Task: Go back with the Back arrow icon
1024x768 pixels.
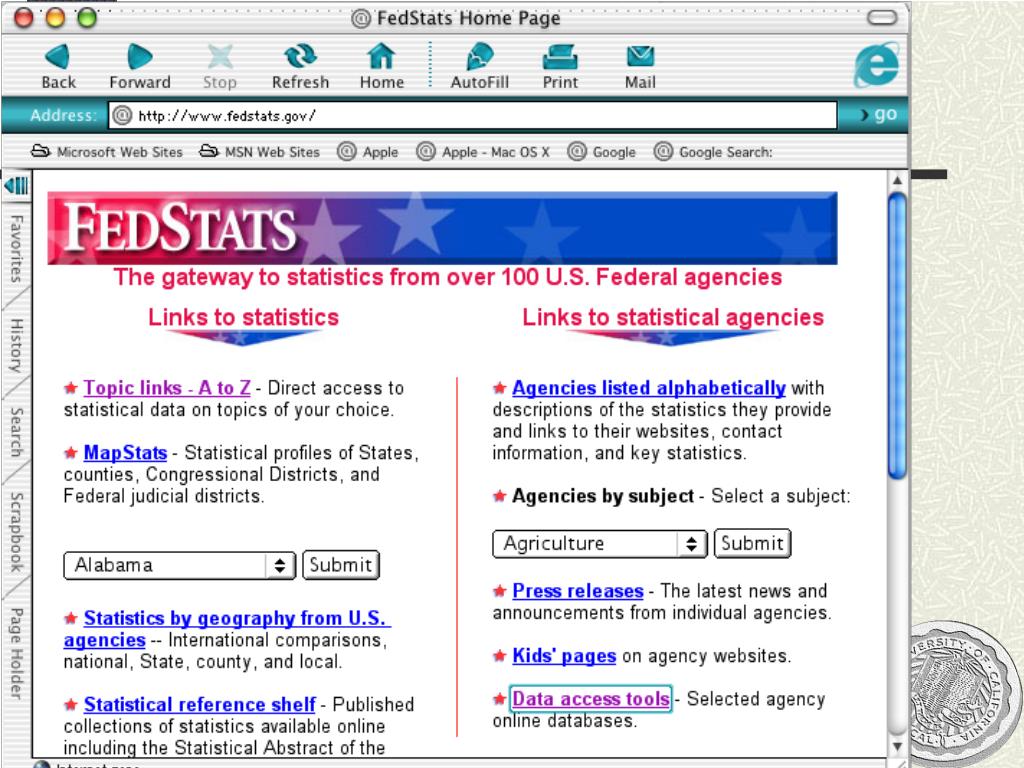Action: [x=57, y=57]
